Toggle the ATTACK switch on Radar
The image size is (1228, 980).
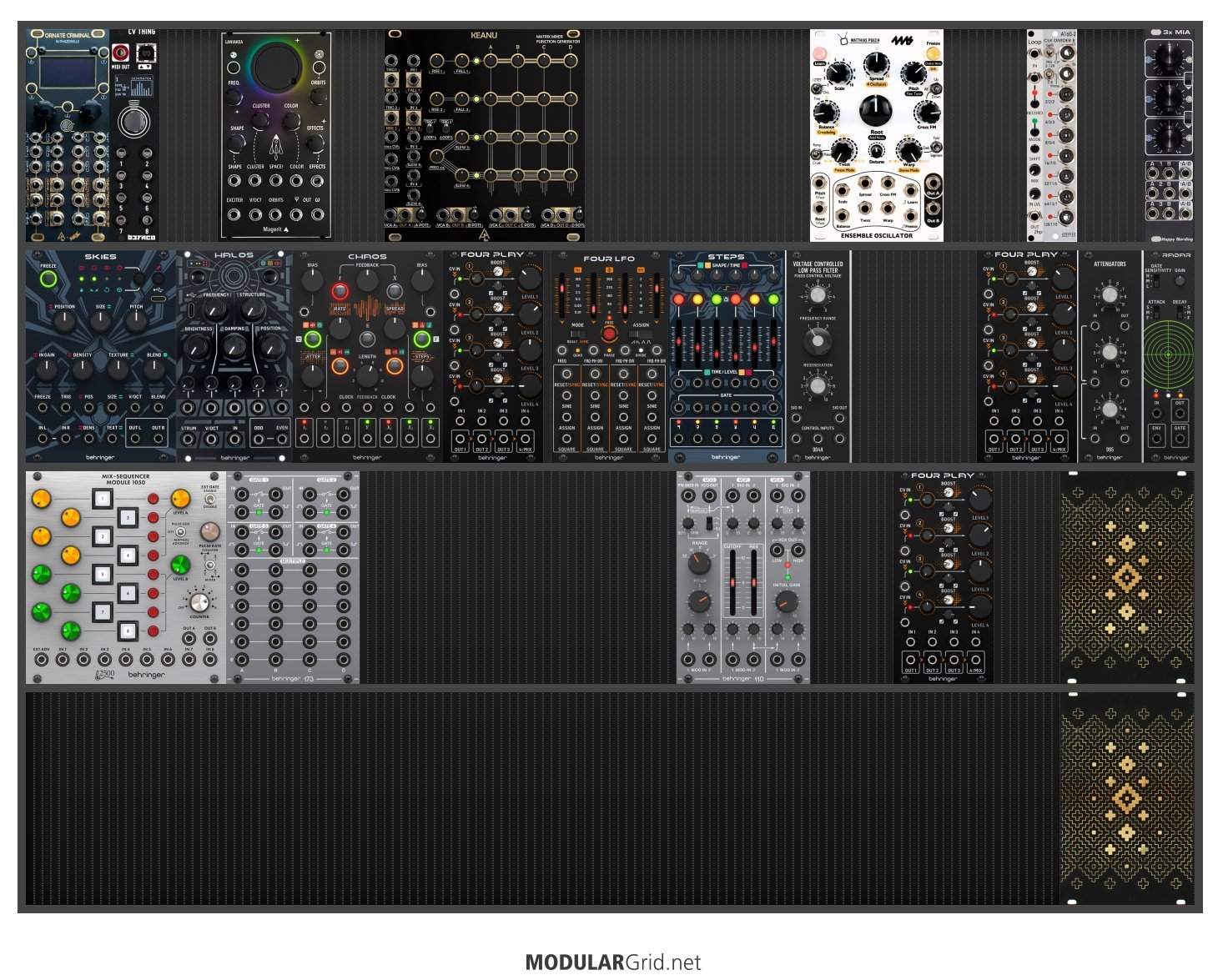tap(1156, 312)
